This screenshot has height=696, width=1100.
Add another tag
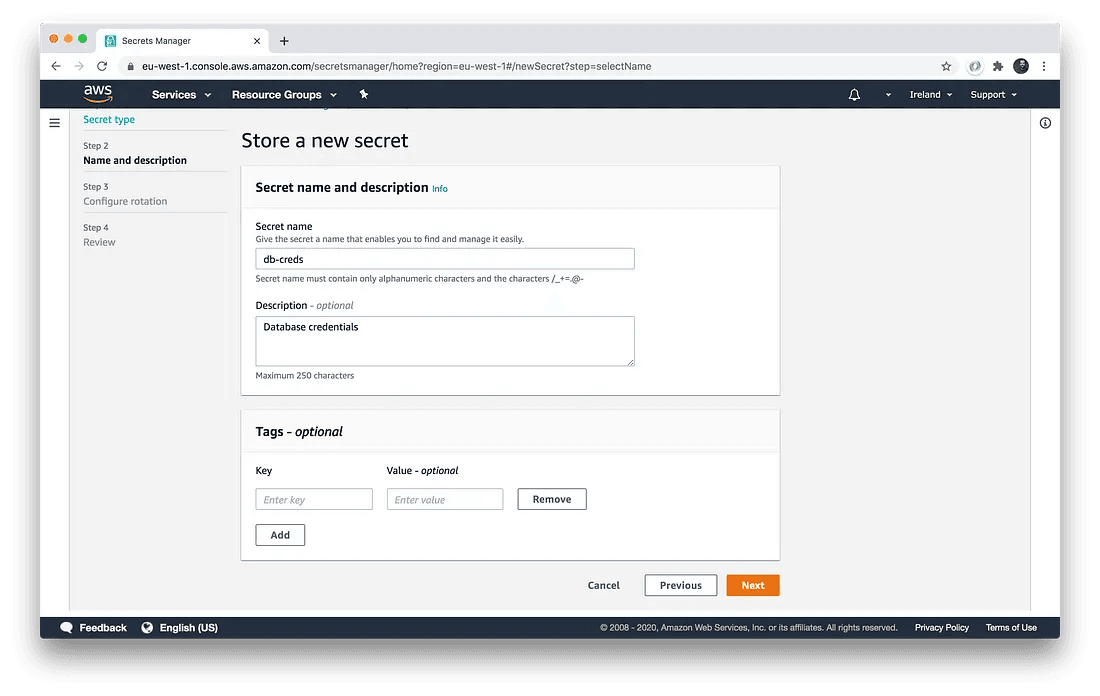[280, 535]
